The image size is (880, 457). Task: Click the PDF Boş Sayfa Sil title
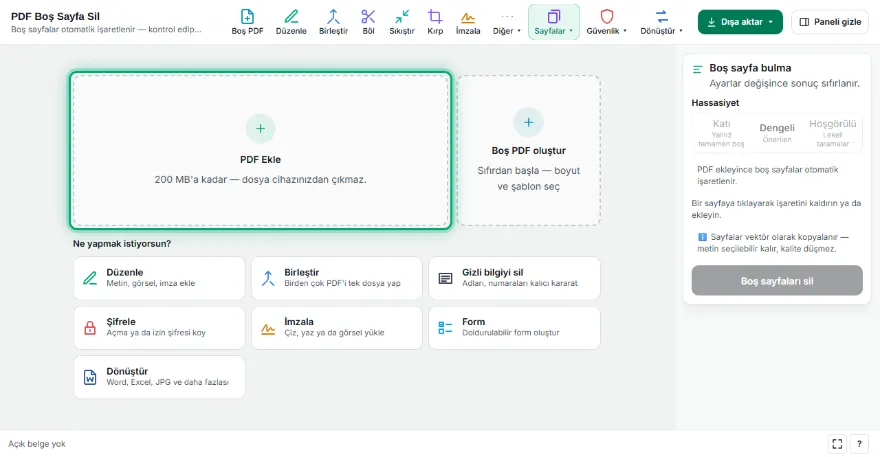(55, 16)
